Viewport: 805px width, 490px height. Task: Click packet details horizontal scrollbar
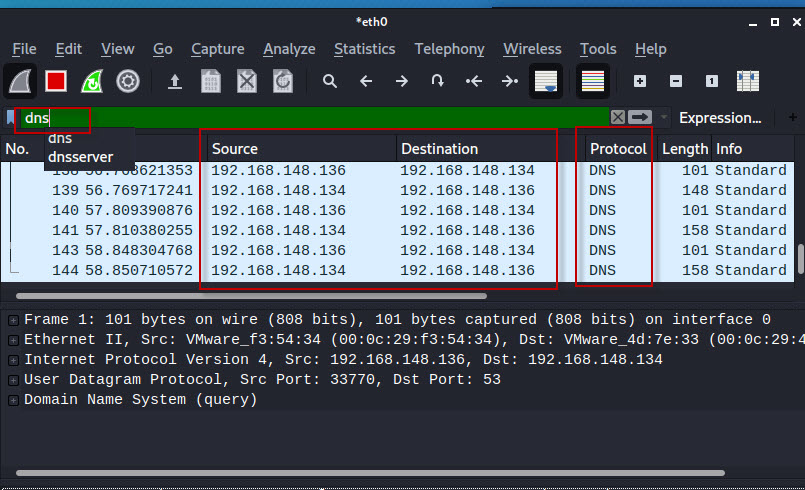coord(370,473)
